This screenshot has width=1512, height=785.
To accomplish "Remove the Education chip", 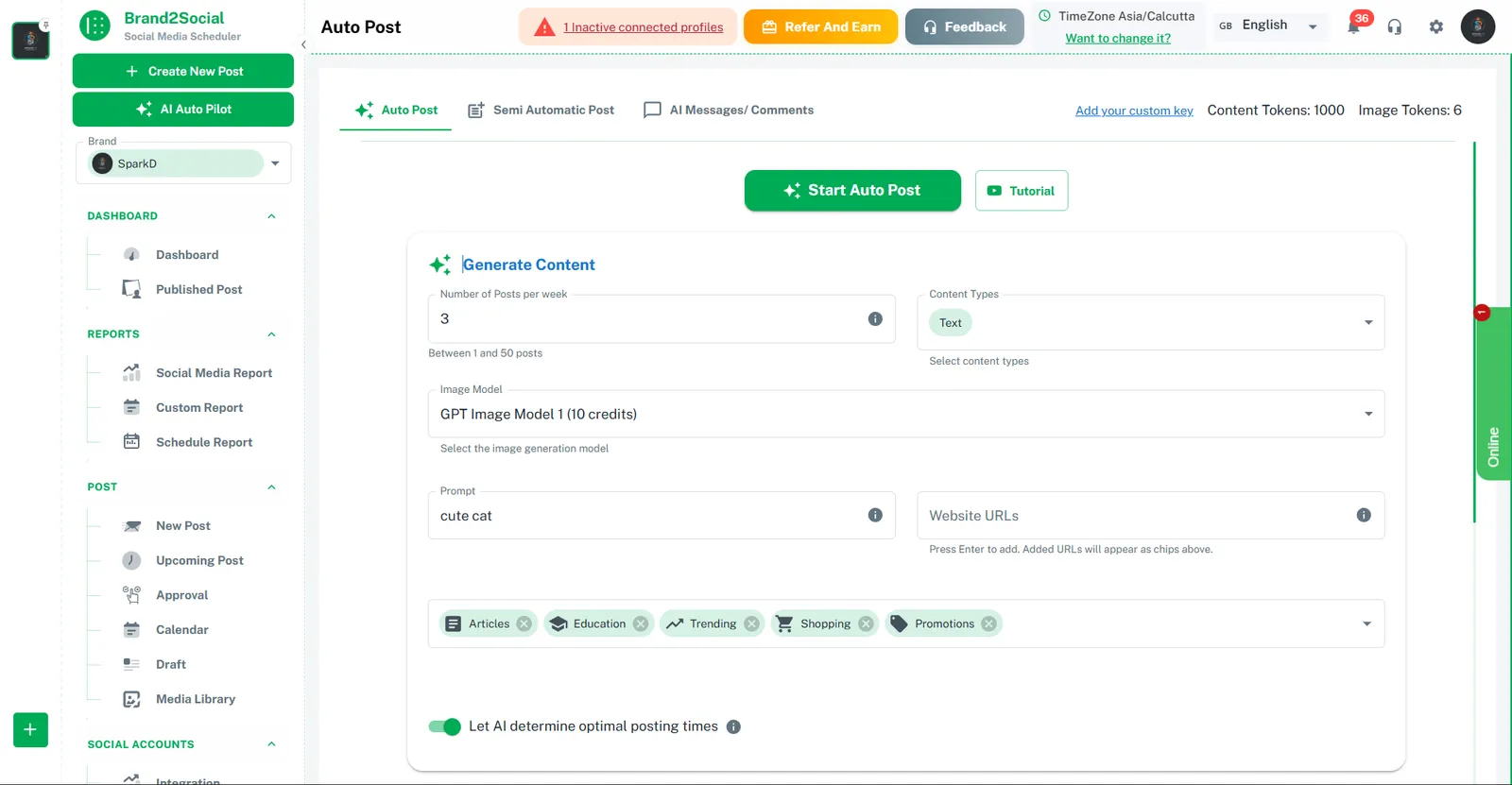I will tap(641, 623).
